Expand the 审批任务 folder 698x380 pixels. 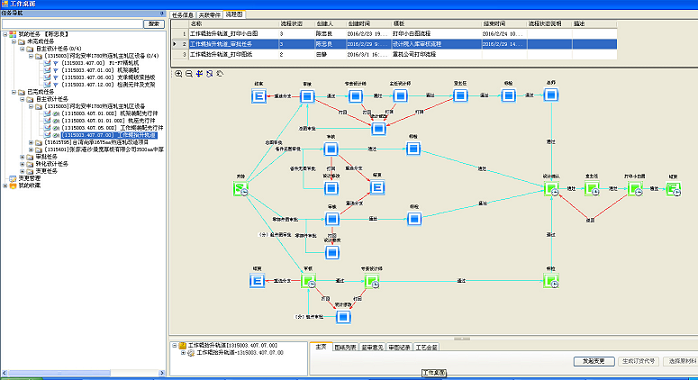(x=22, y=157)
